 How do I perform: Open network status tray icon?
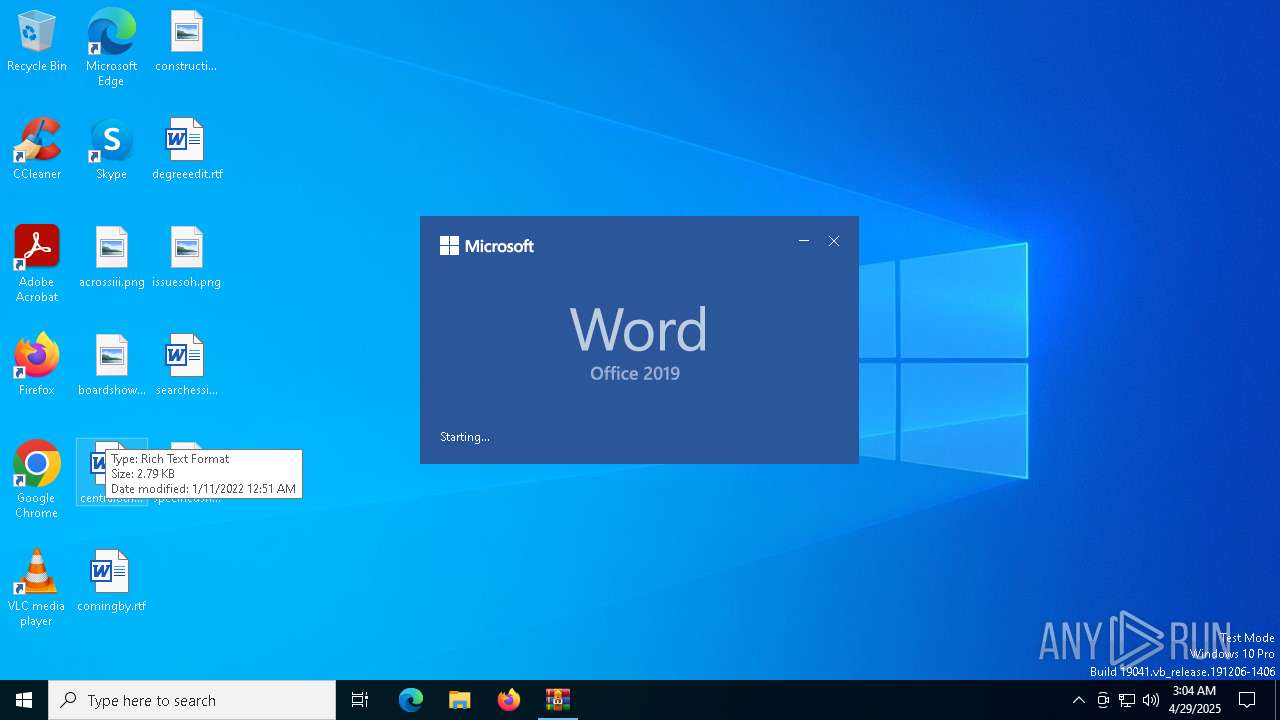[1127, 700]
